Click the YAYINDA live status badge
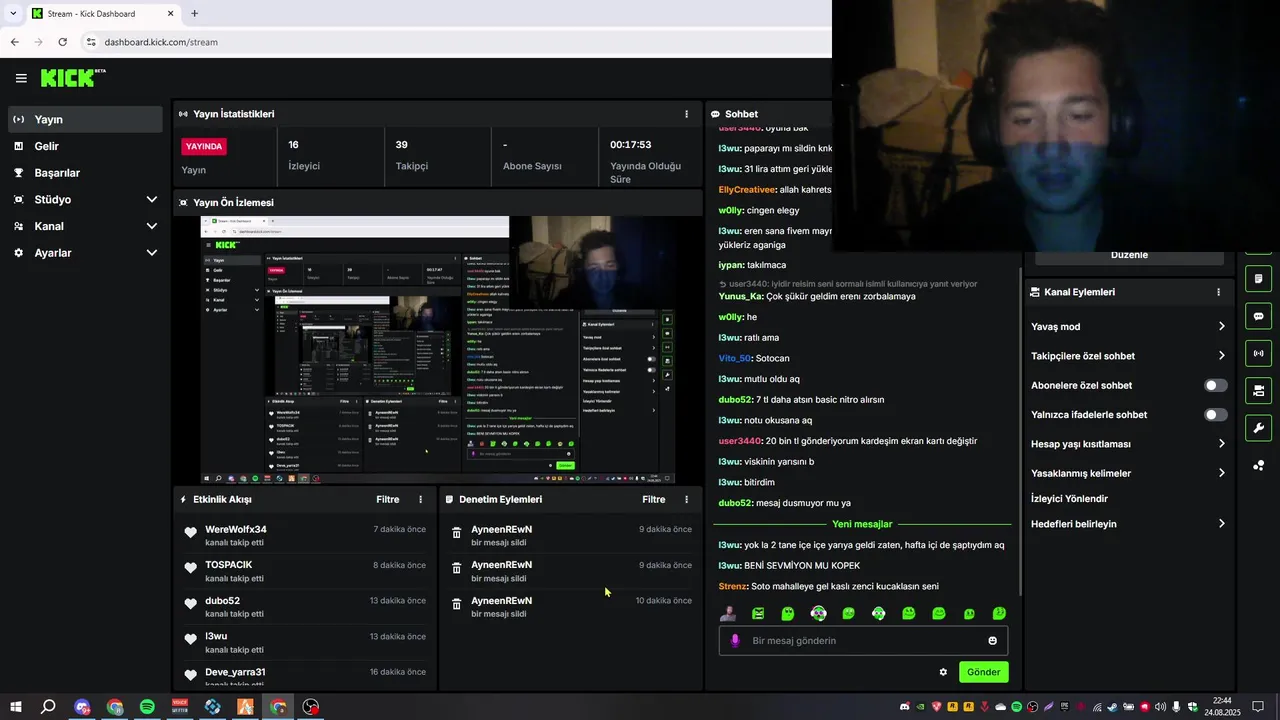The width and height of the screenshot is (1280, 720). (x=204, y=146)
